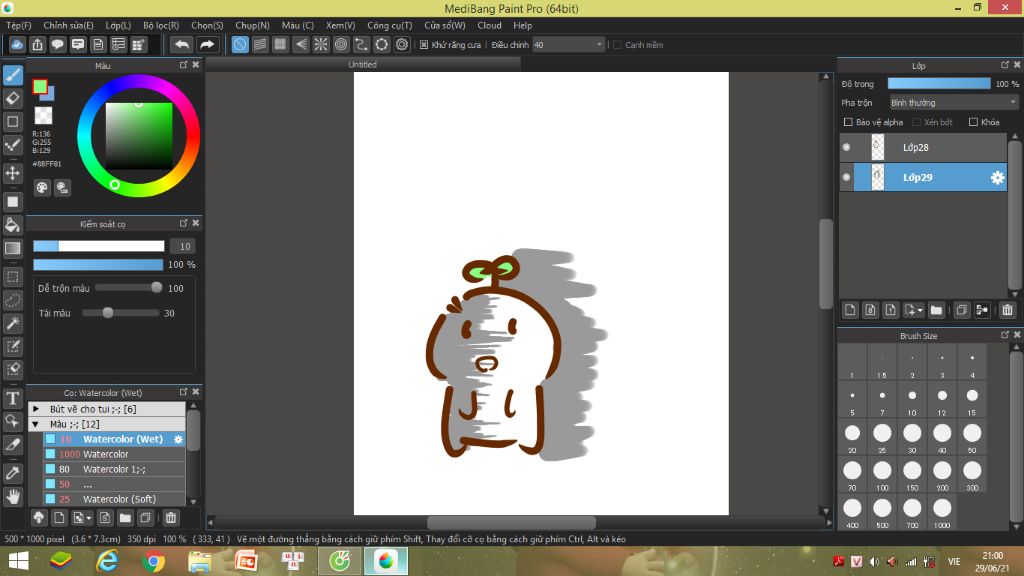Select the Hand pan tool
1024x576 pixels.
tap(13, 496)
